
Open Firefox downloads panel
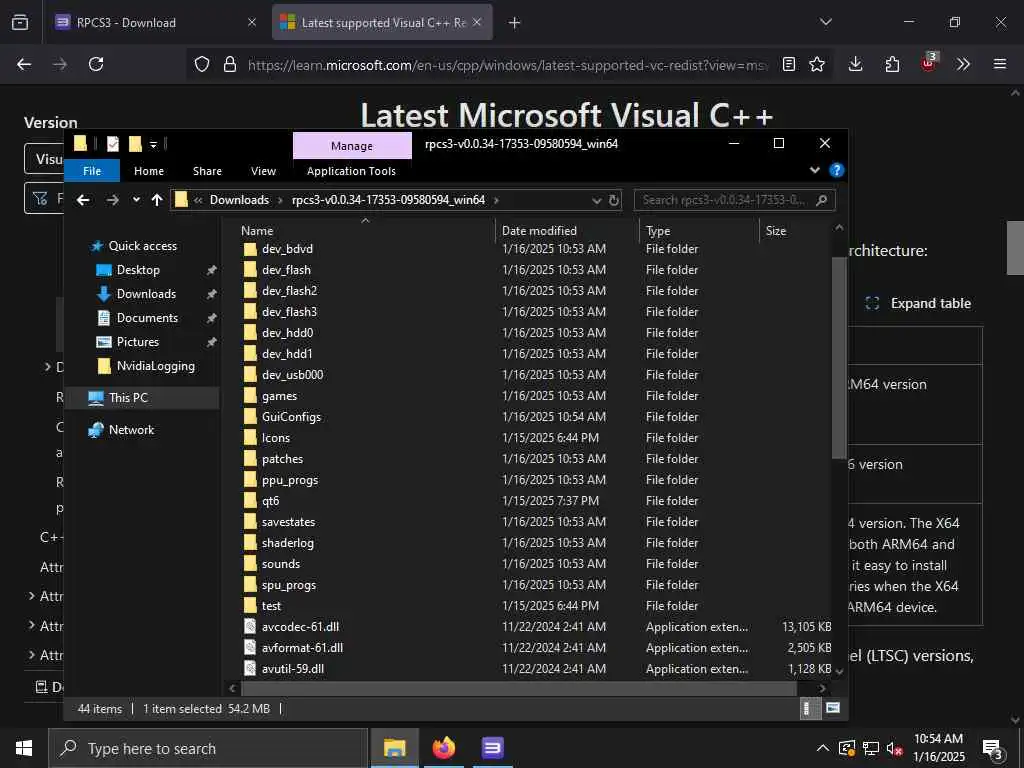tap(856, 64)
